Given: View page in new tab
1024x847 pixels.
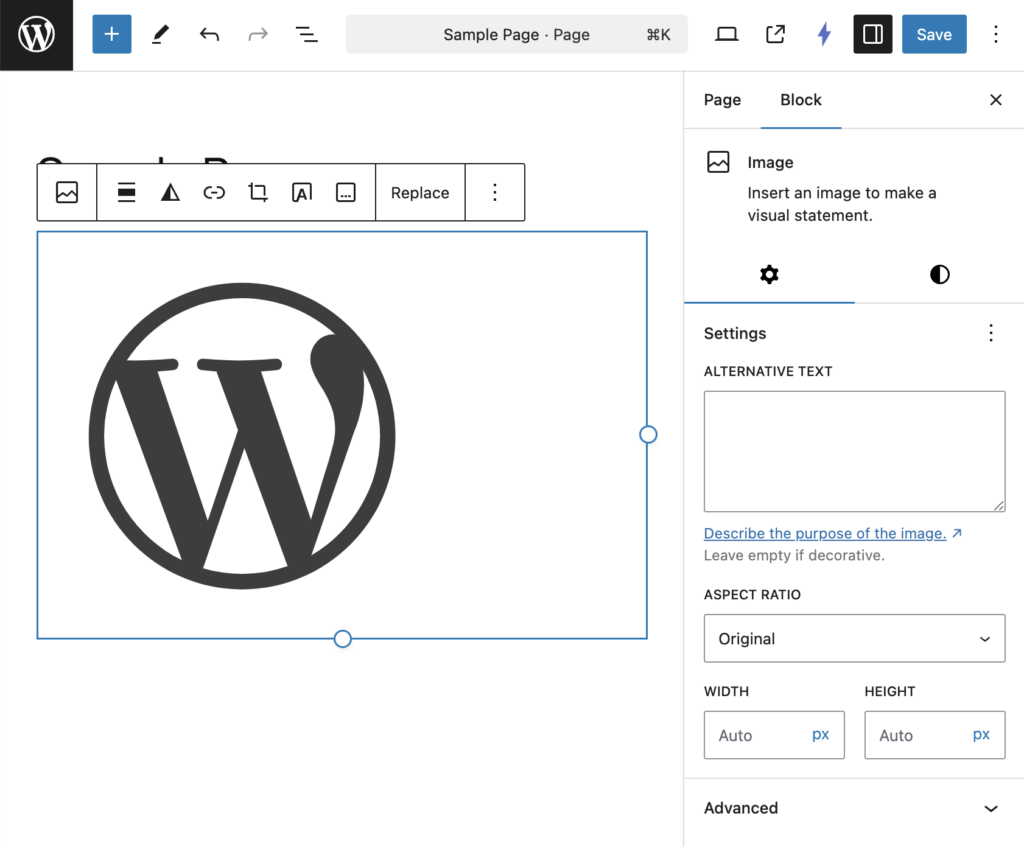Looking at the screenshot, I should pyautogui.click(x=775, y=34).
